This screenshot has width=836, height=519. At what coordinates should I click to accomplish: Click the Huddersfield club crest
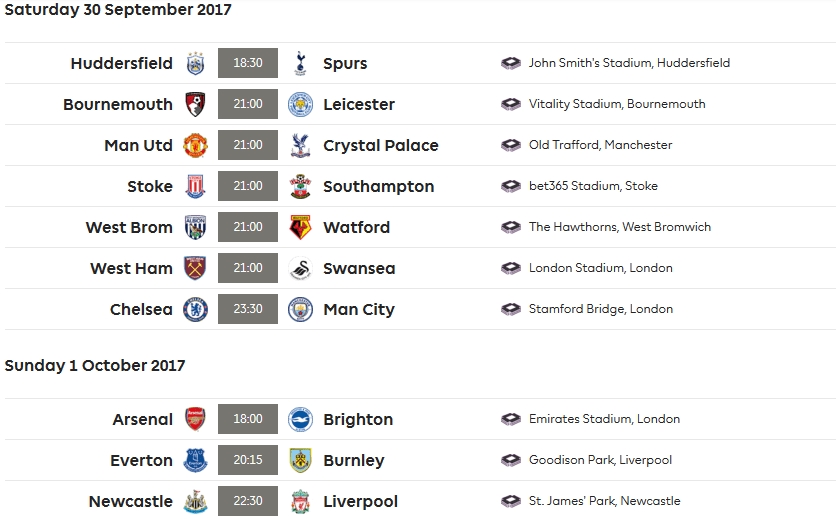click(x=195, y=63)
